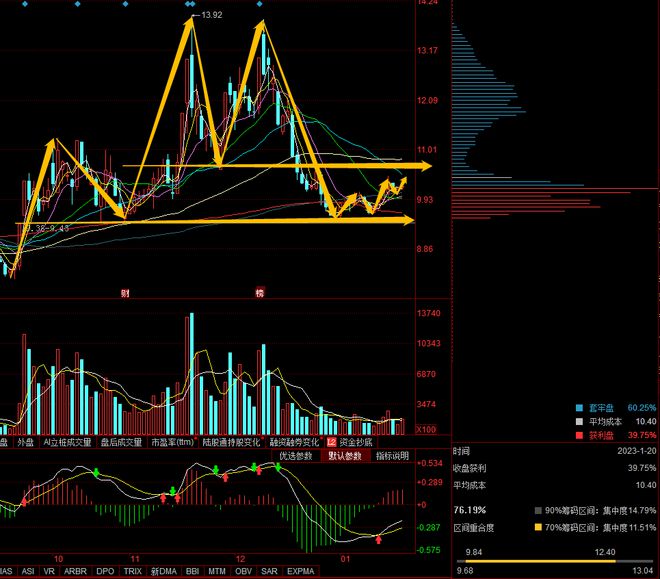Click the 13.04 range maximum value
Image resolution: width=660 pixels, height=579 pixels.
[642, 571]
